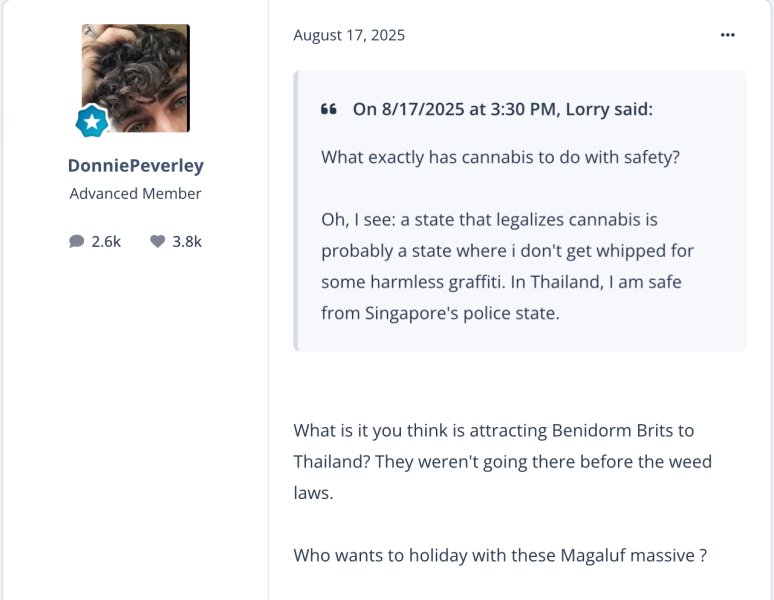Click the word "said:" in quote header

[633, 109]
